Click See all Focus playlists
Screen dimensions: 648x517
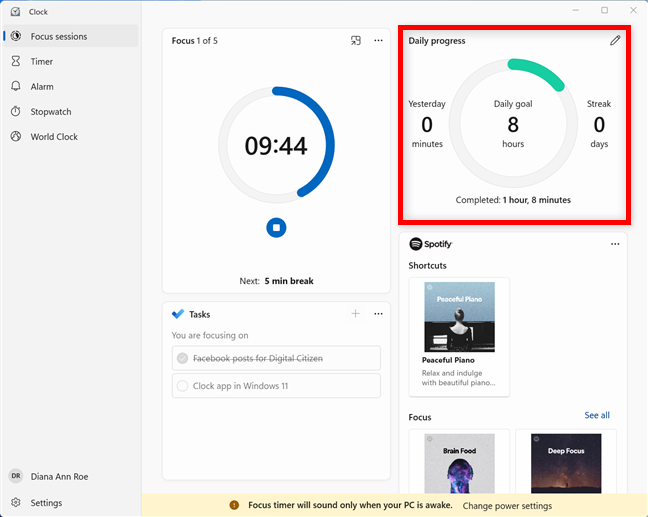click(596, 416)
